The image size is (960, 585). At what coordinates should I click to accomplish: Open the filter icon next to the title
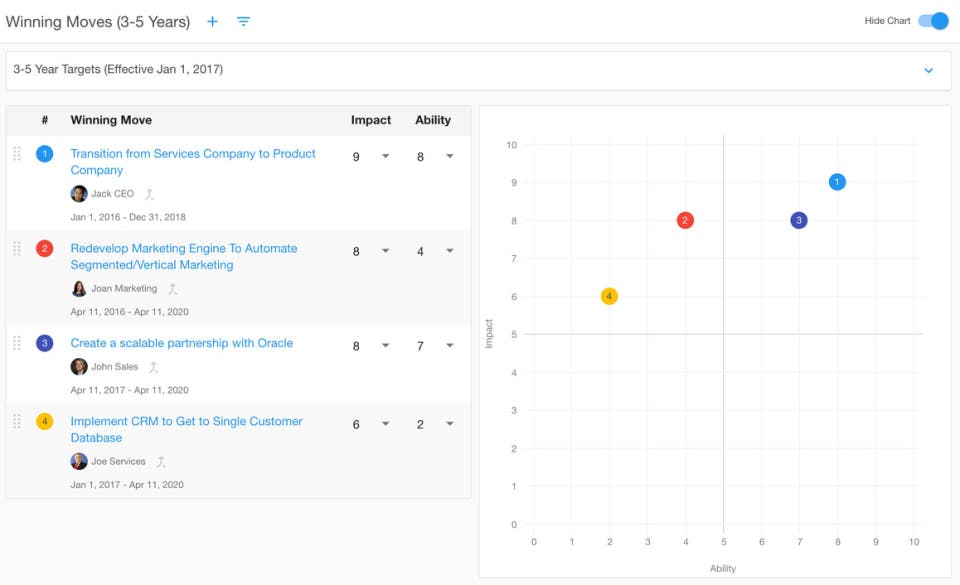point(243,21)
